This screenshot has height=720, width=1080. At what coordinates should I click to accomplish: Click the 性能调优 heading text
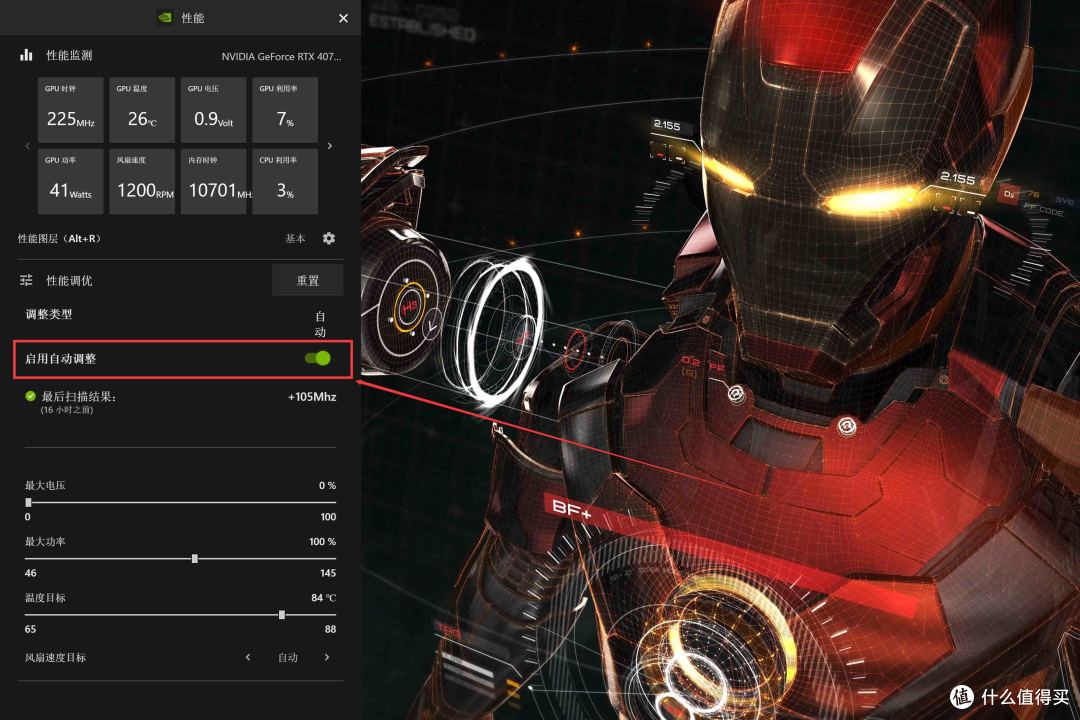[x=69, y=280]
